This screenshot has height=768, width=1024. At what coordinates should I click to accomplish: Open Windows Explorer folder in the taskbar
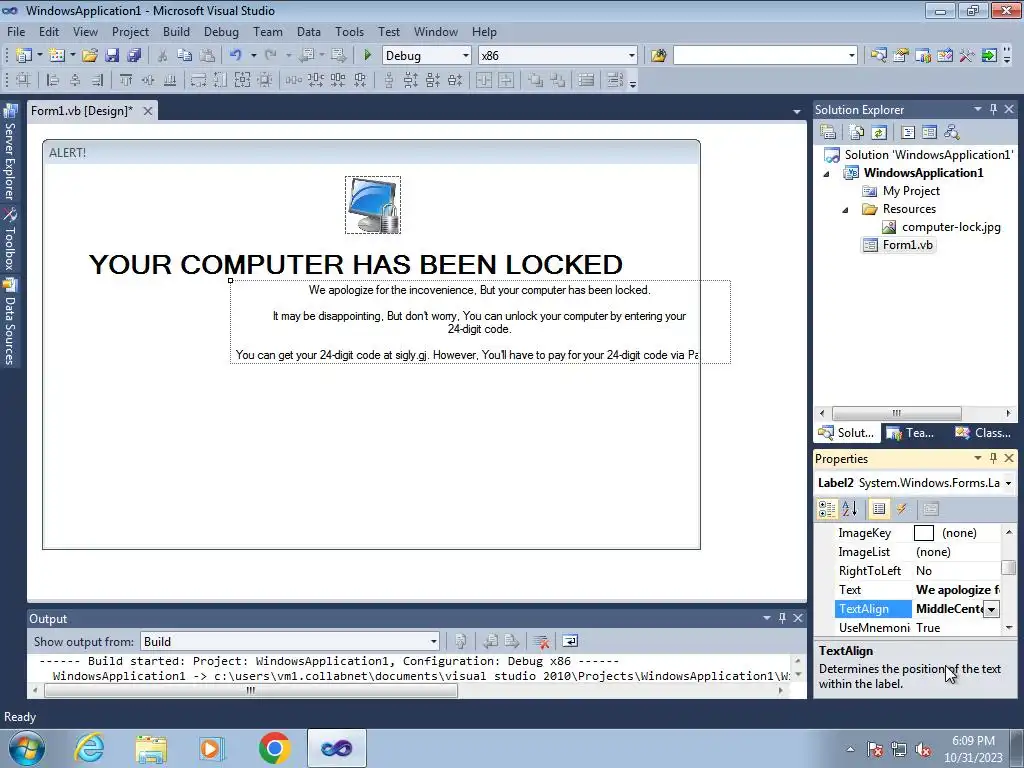point(151,748)
